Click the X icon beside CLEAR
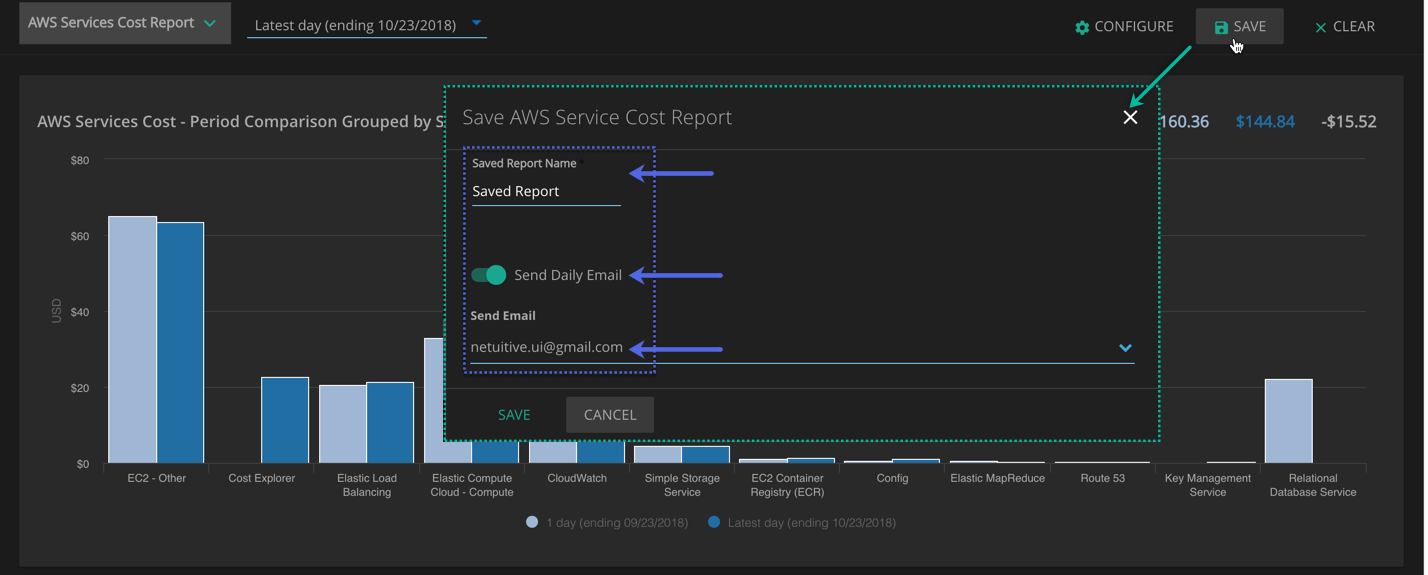The height and width of the screenshot is (575, 1428). [1321, 28]
